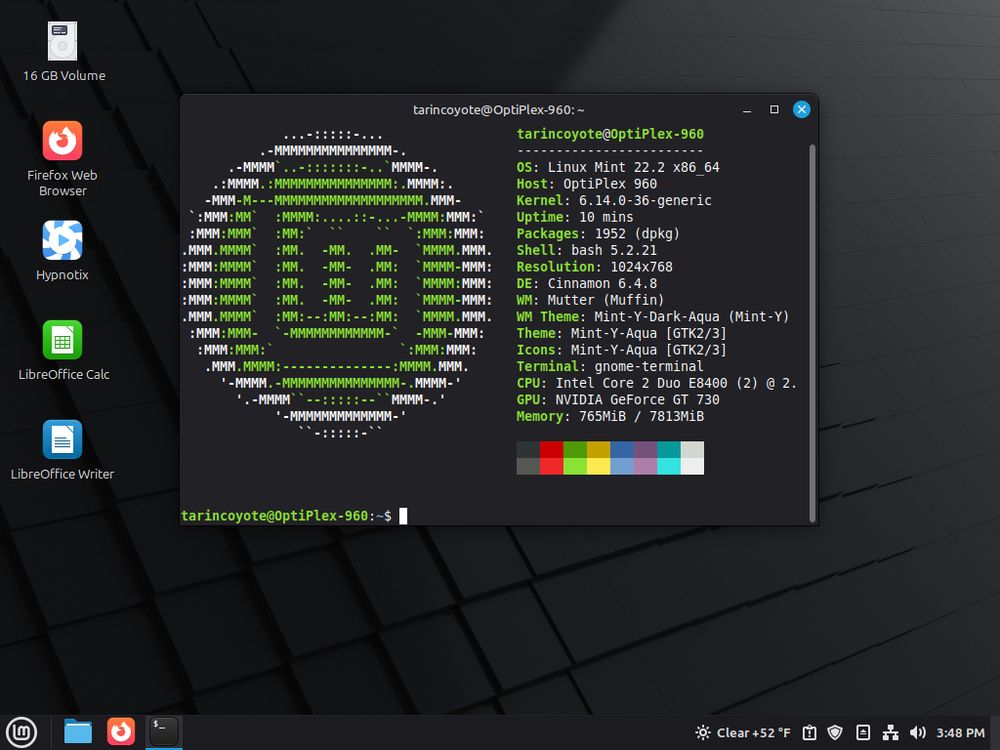Select the Firefox Web Browser desktop shortcut
1000x750 pixels.
(x=62, y=142)
